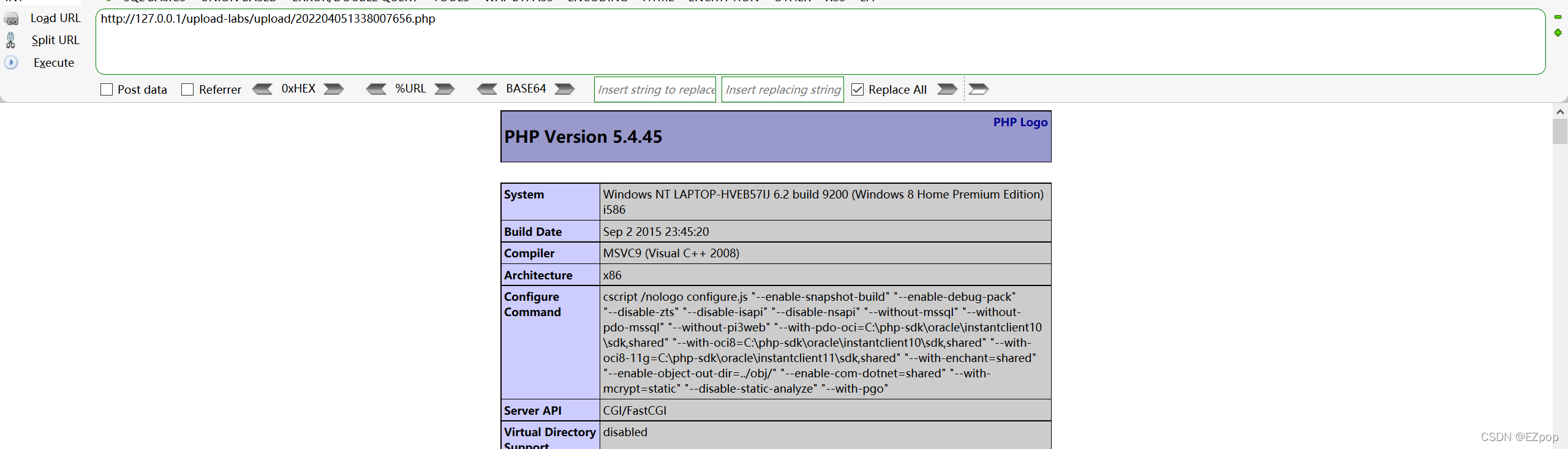Click the left arrow beside BASE64
Screen dimensions: 1568x449
click(488, 89)
